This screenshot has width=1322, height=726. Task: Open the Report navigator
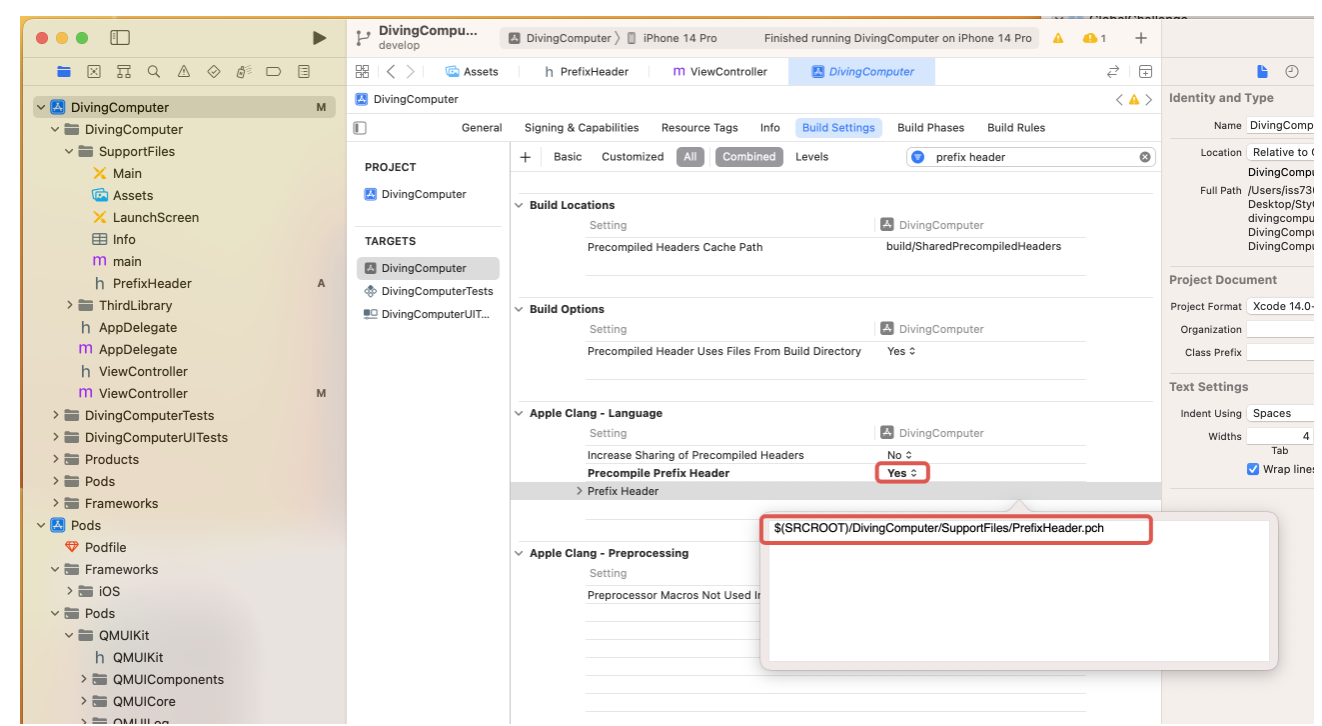pos(304,72)
